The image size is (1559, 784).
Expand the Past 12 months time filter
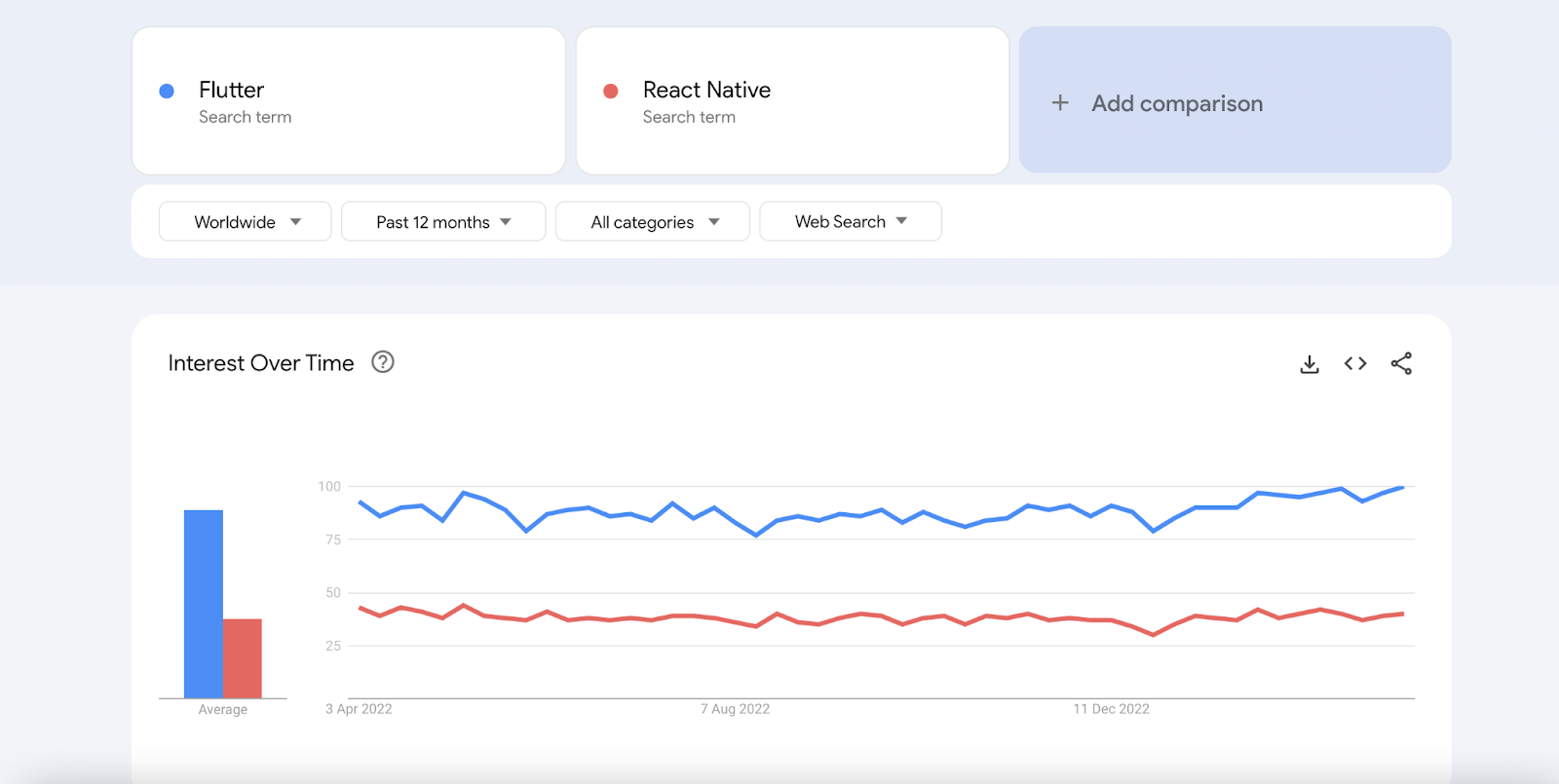coord(443,222)
